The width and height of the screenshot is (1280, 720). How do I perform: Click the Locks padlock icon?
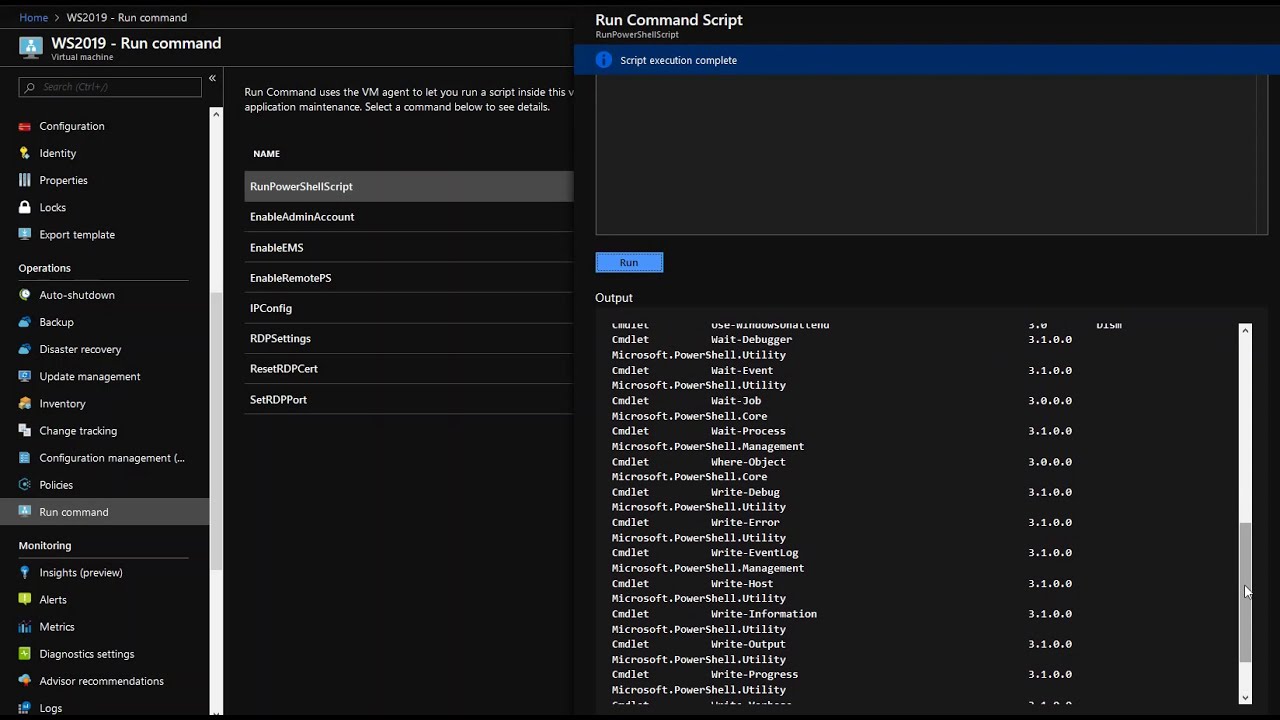coord(25,207)
